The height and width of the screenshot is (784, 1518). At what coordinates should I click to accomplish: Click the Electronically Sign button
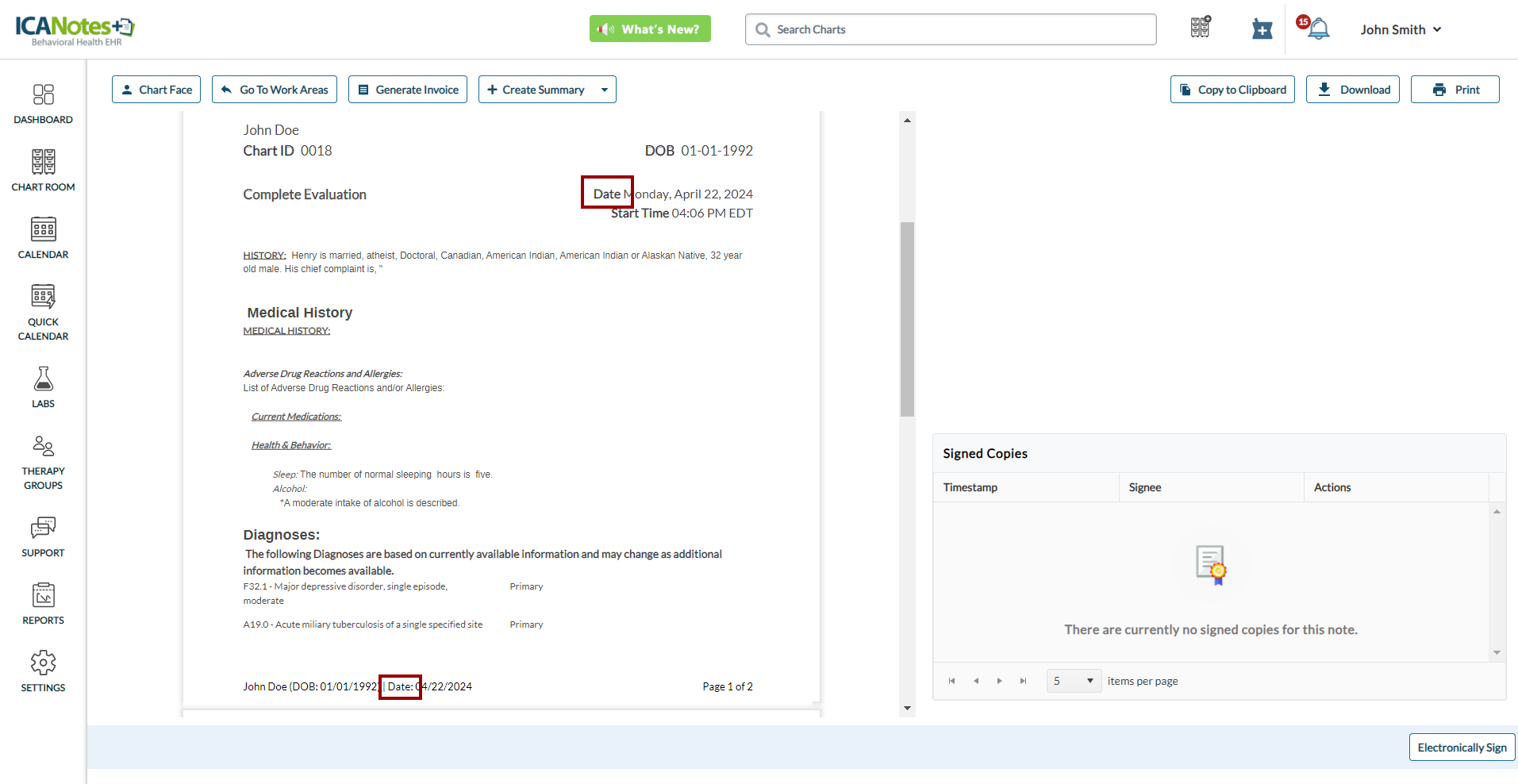[1462, 747]
